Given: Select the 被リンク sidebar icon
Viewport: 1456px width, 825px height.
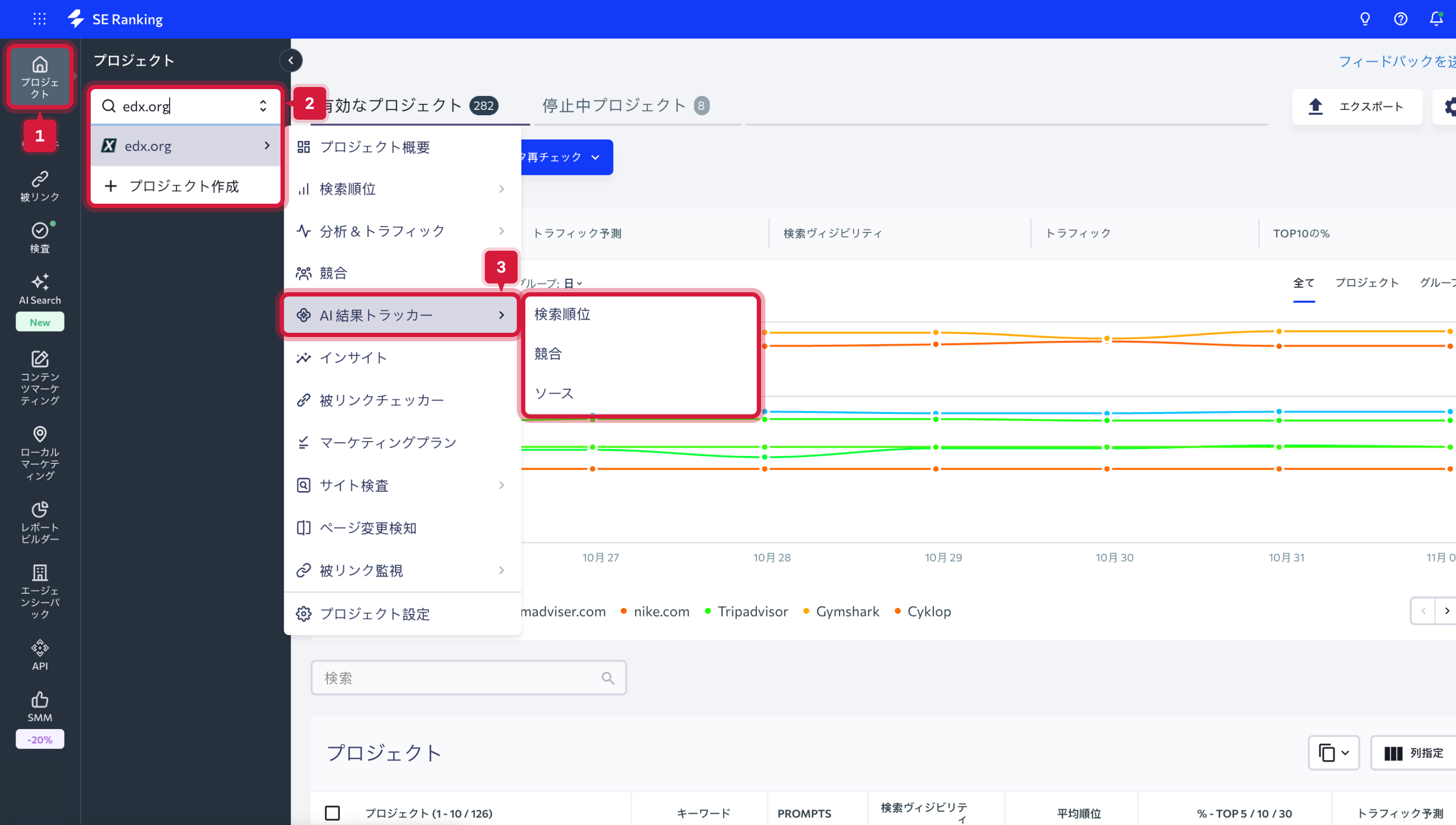Looking at the screenshot, I should (x=39, y=185).
